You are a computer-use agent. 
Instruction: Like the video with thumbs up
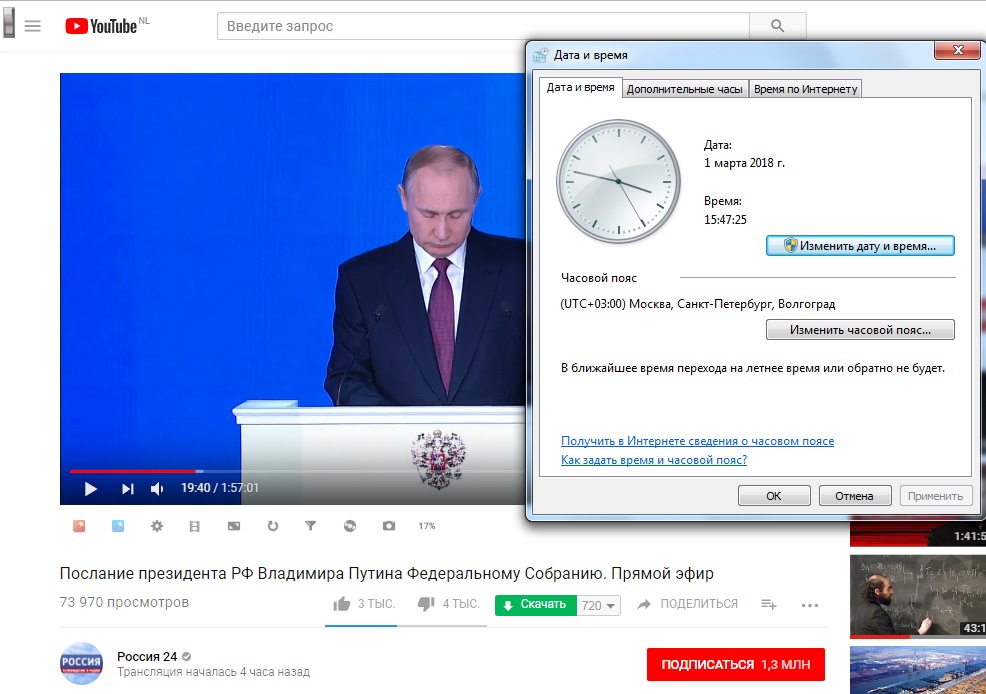(342, 604)
